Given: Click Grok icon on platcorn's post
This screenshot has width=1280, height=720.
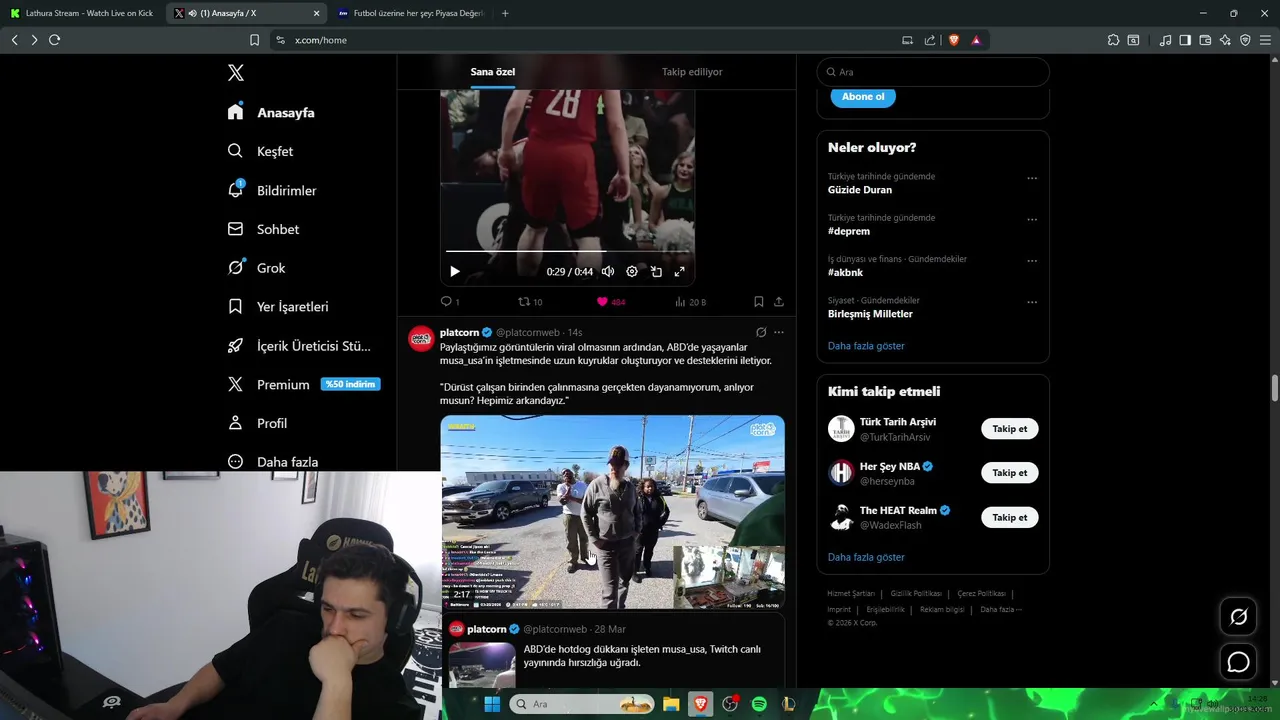Looking at the screenshot, I should coord(761,332).
